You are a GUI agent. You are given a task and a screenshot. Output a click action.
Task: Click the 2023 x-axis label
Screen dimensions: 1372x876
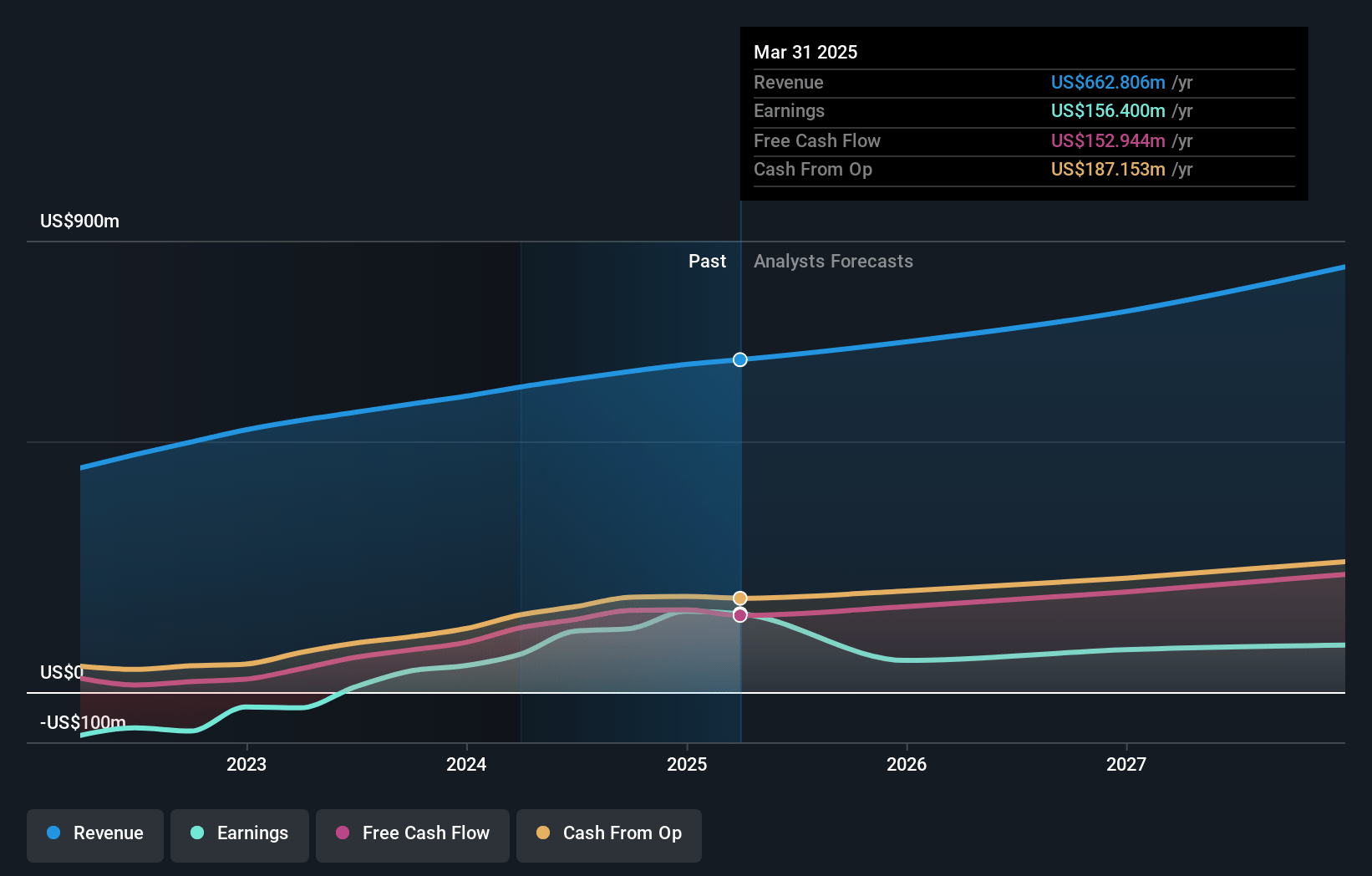[246, 764]
